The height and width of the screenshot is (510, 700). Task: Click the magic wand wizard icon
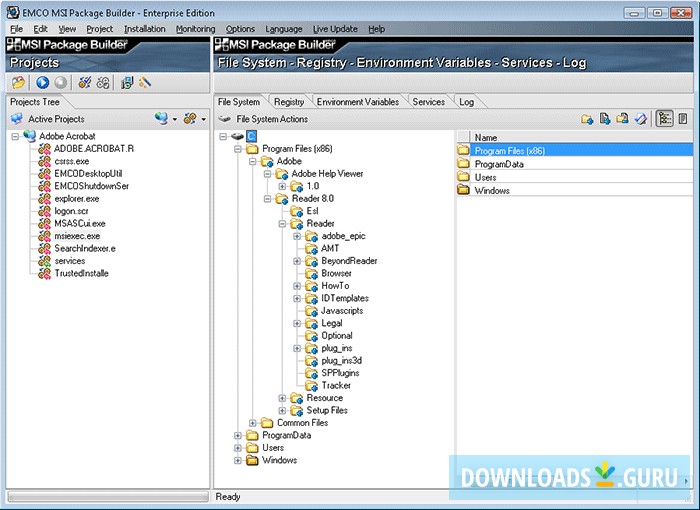pyautogui.click(x=145, y=83)
